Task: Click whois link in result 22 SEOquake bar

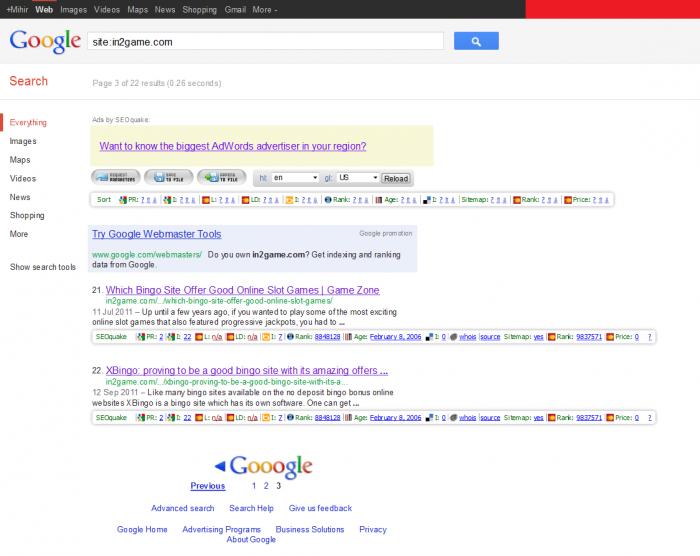Action: click(467, 418)
